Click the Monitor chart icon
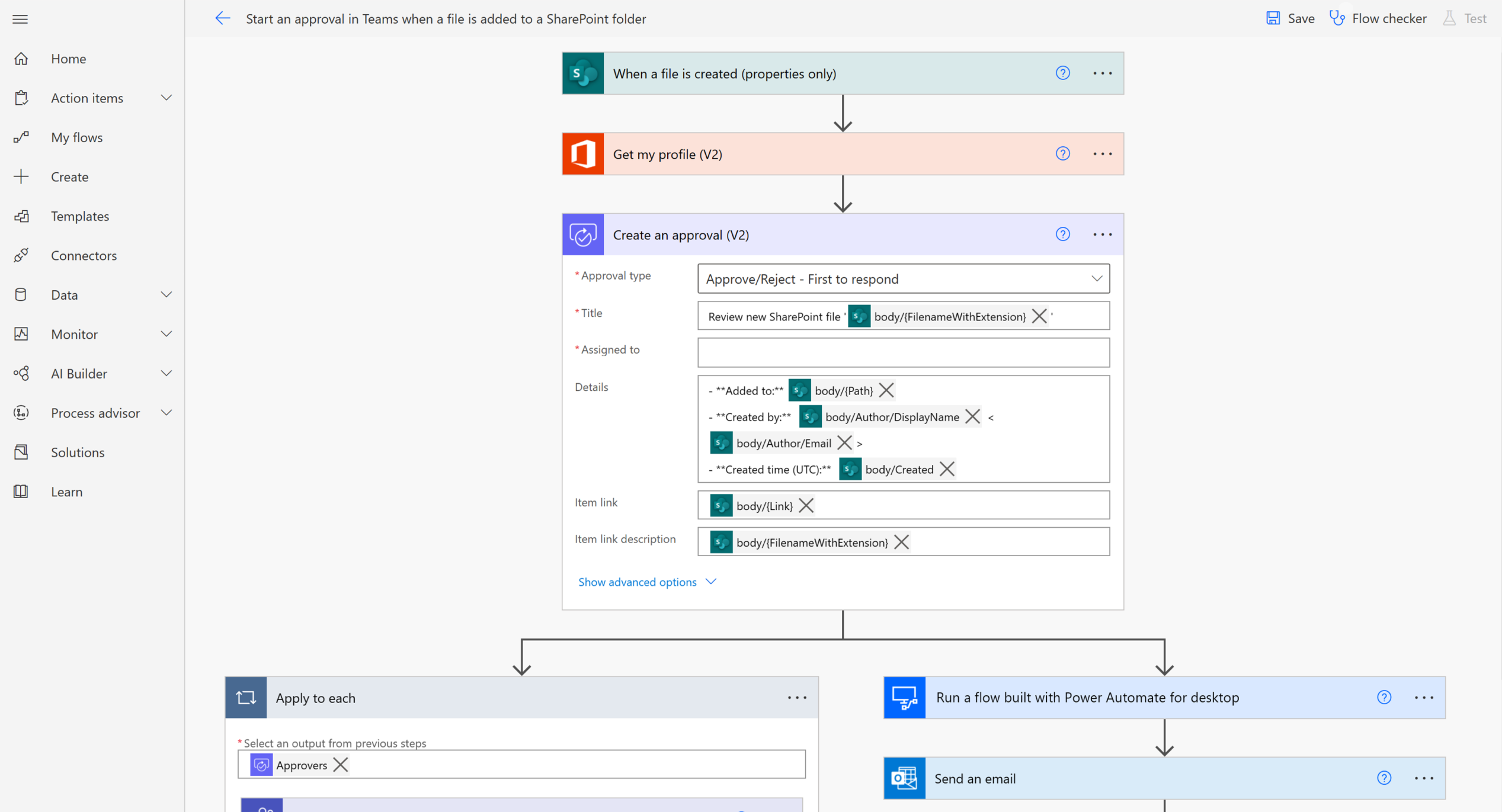This screenshot has width=1502, height=812. 21,334
